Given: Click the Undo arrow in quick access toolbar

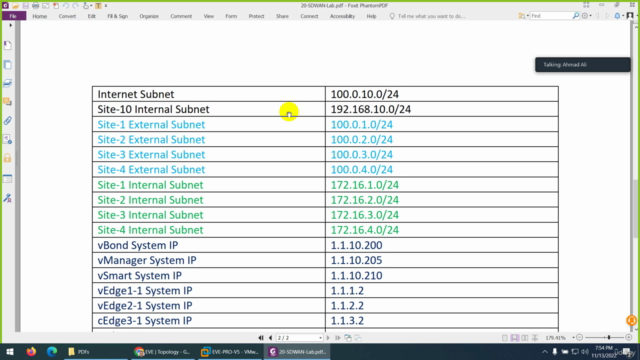Looking at the screenshot, I should point(66,6).
